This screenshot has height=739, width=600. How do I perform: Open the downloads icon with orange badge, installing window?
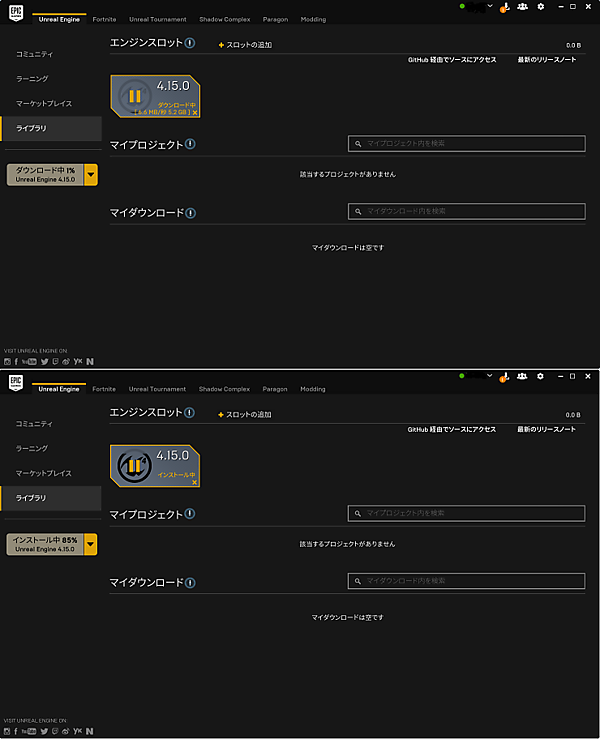pos(505,377)
